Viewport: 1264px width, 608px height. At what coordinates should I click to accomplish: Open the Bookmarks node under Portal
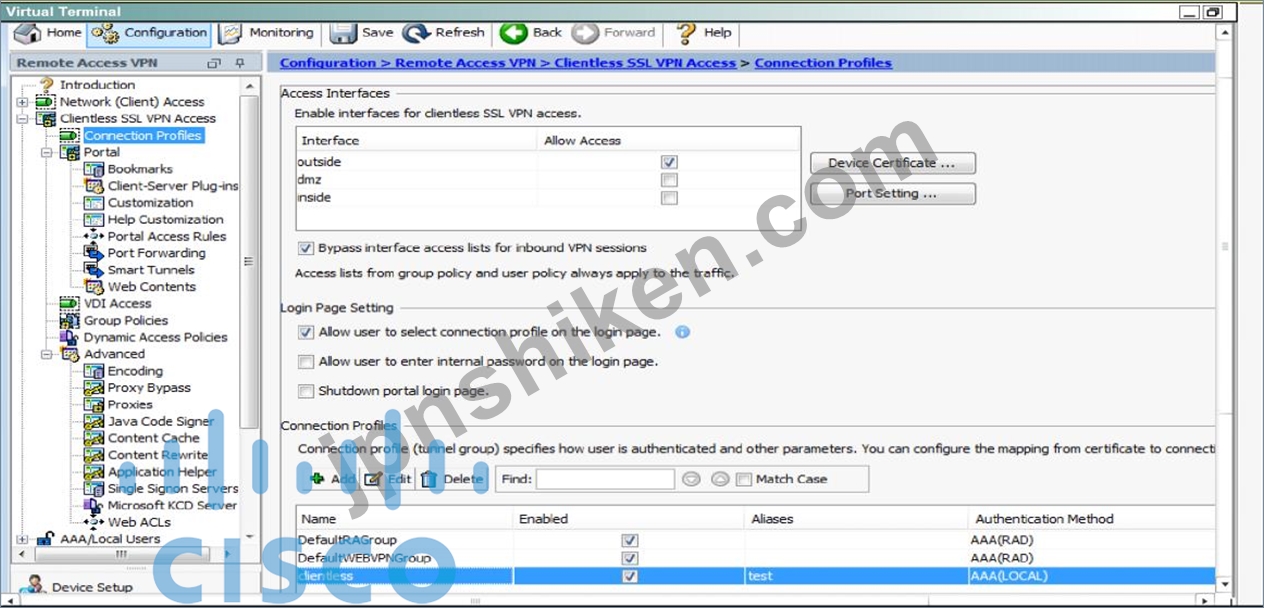[140, 169]
